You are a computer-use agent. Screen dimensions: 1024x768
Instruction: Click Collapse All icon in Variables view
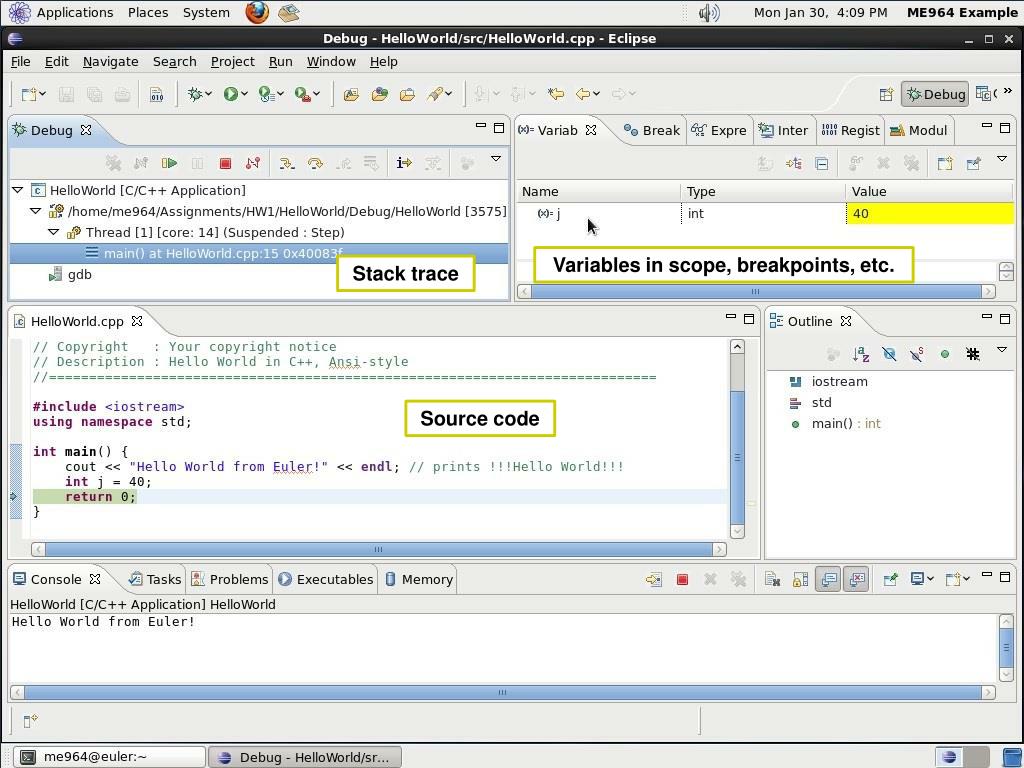822,163
